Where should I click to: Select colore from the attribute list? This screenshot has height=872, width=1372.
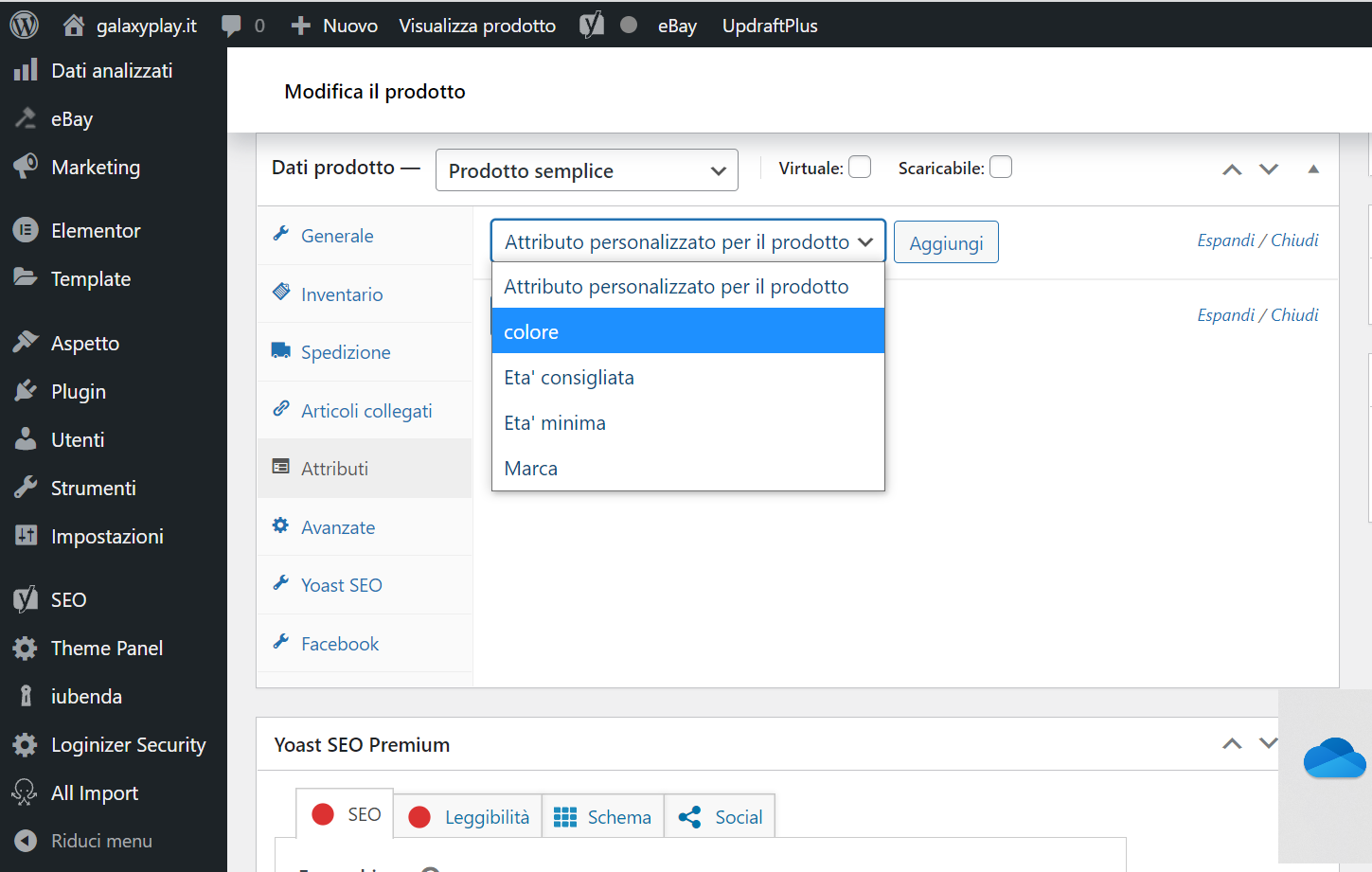click(x=687, y=331)
